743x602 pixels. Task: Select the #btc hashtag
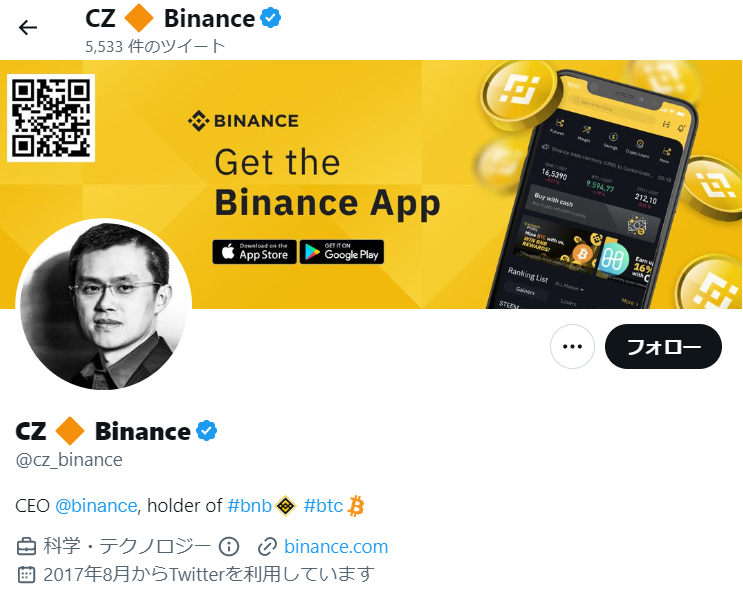pos(323,505)
